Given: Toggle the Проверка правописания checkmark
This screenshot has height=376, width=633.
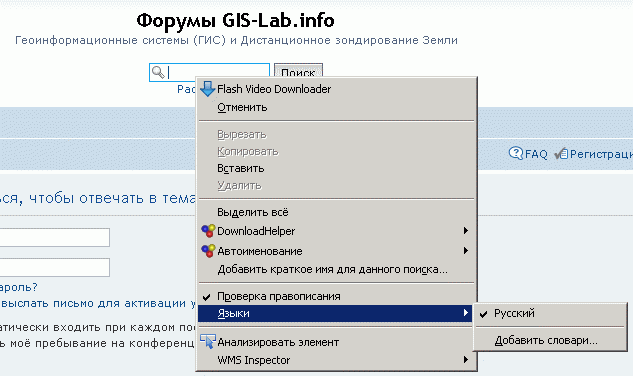Looking at the screenshot, I should tap(206, 297).
